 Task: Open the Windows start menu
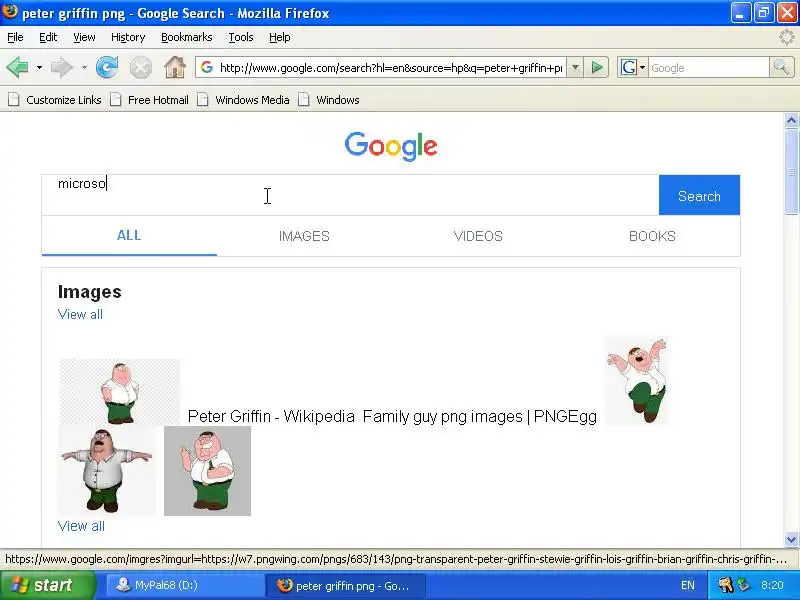pyautogui.click(x=47, y=585)
